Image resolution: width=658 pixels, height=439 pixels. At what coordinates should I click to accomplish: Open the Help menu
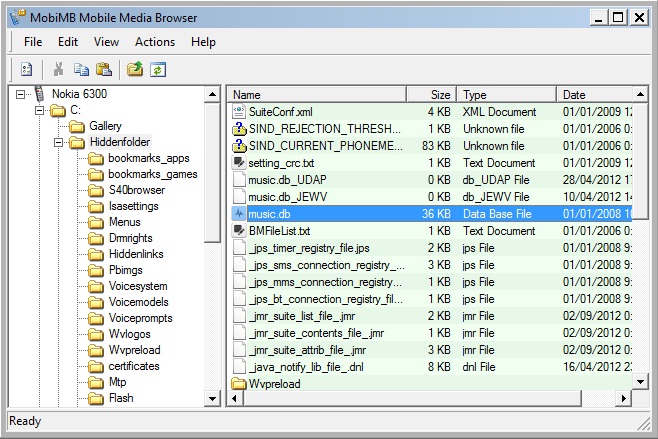[203, 42]
